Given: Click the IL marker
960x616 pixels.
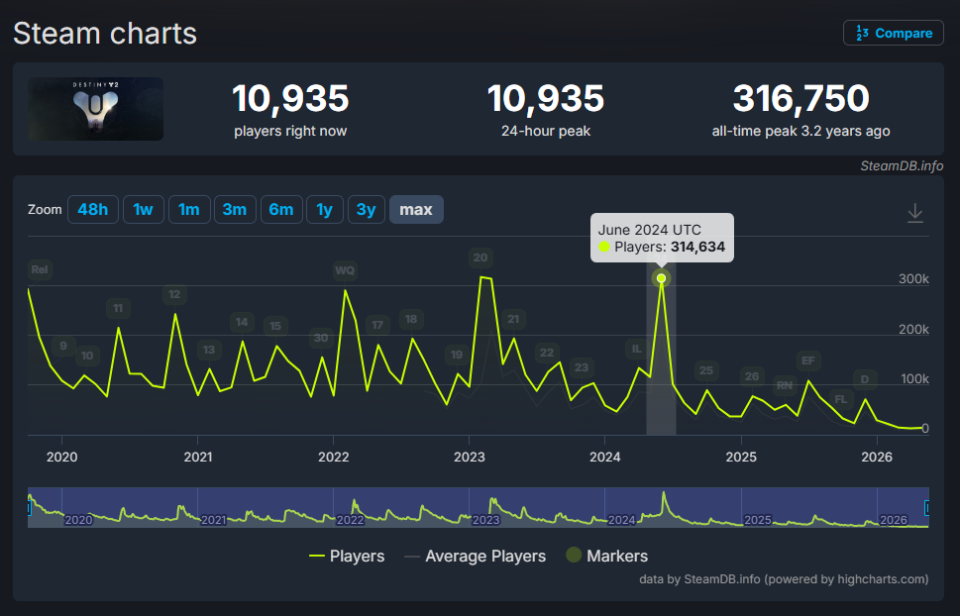Looking at the screenshot, I should click(x=637, y=348).
